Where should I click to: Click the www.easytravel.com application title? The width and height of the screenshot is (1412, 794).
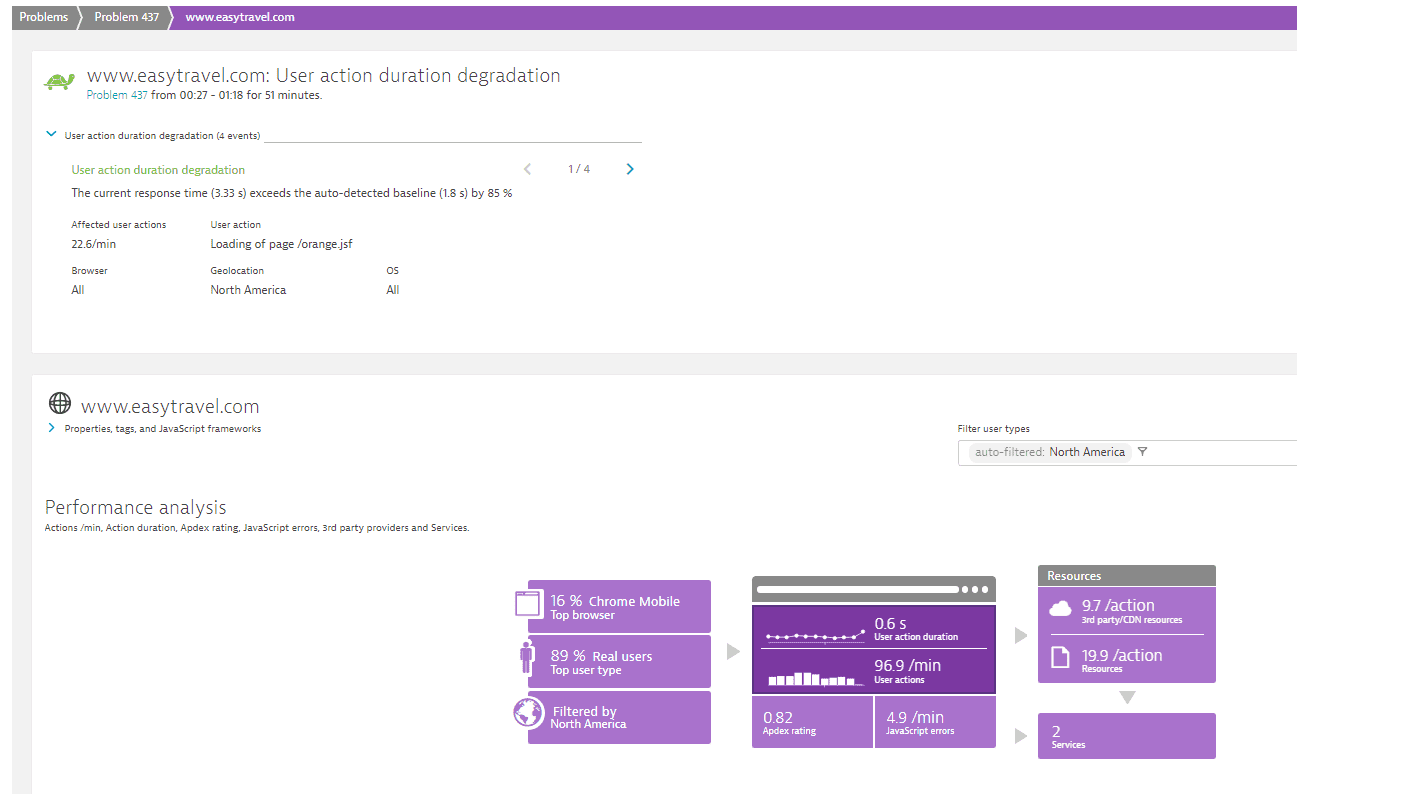point(170,406)
